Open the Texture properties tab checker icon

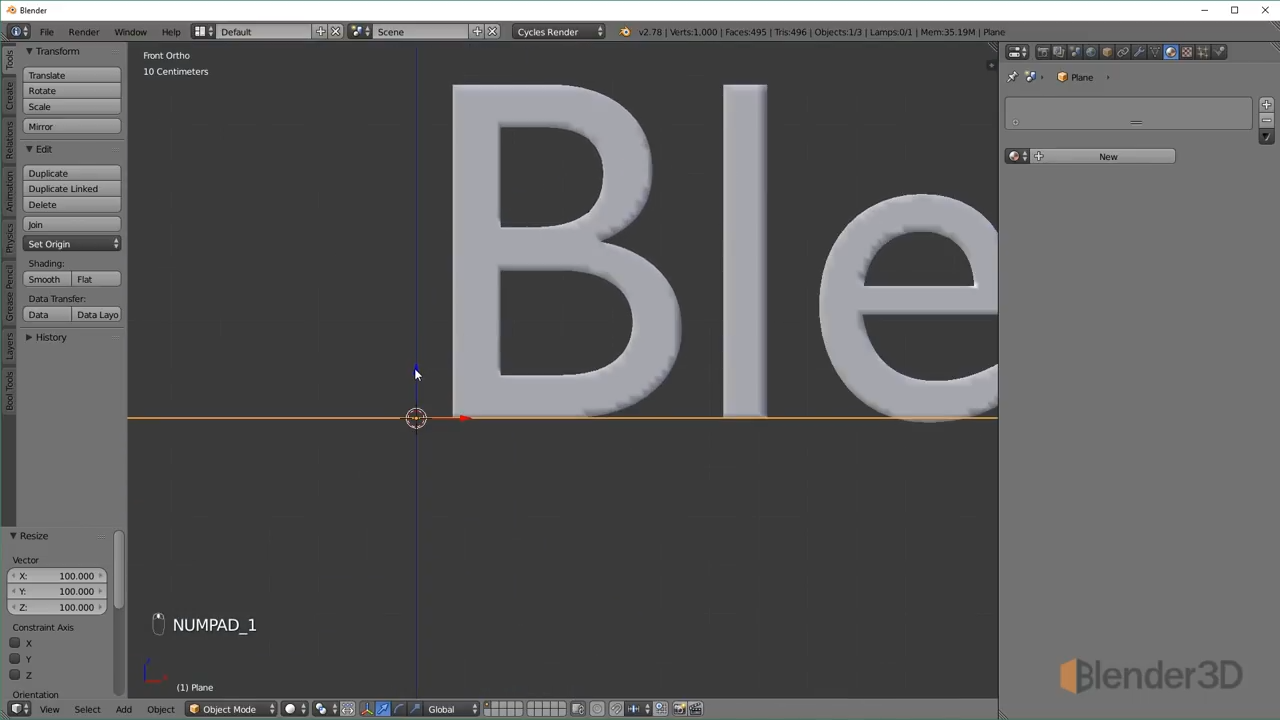click(x=1187, y=52)
